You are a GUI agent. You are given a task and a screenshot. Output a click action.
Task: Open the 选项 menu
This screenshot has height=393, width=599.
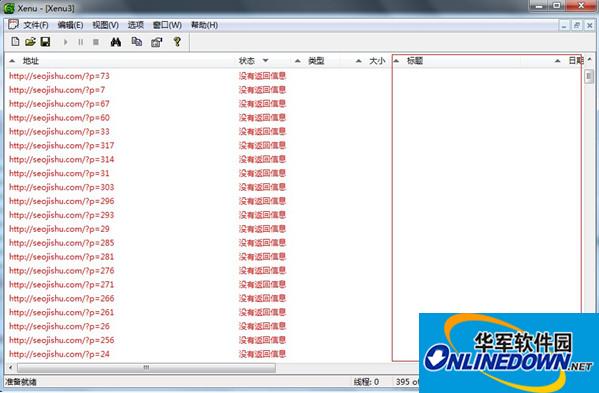click(136, 25)
